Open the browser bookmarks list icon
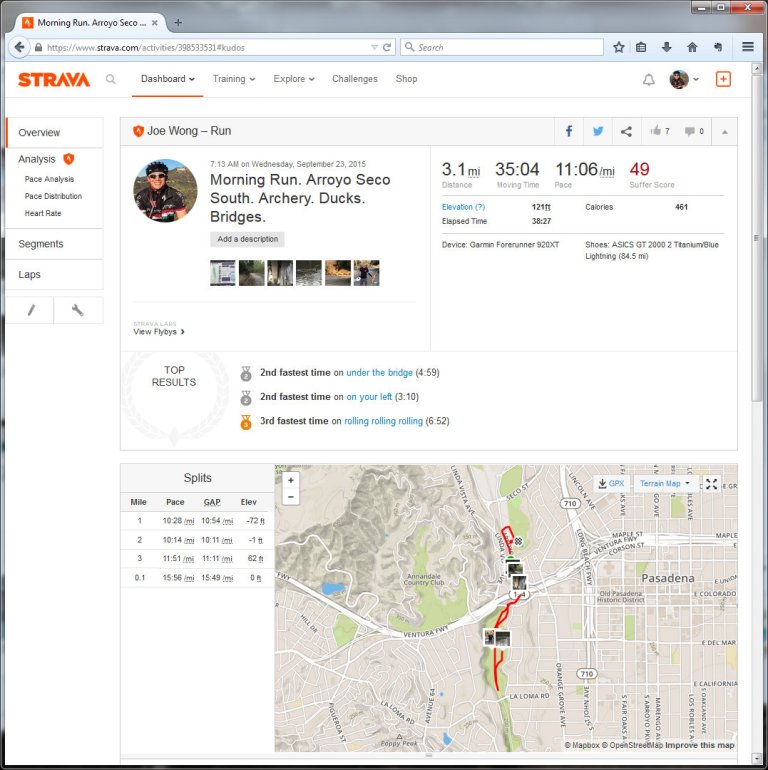Image resolution: width=768 pixels, height=770 pixels. coord(641,47)
